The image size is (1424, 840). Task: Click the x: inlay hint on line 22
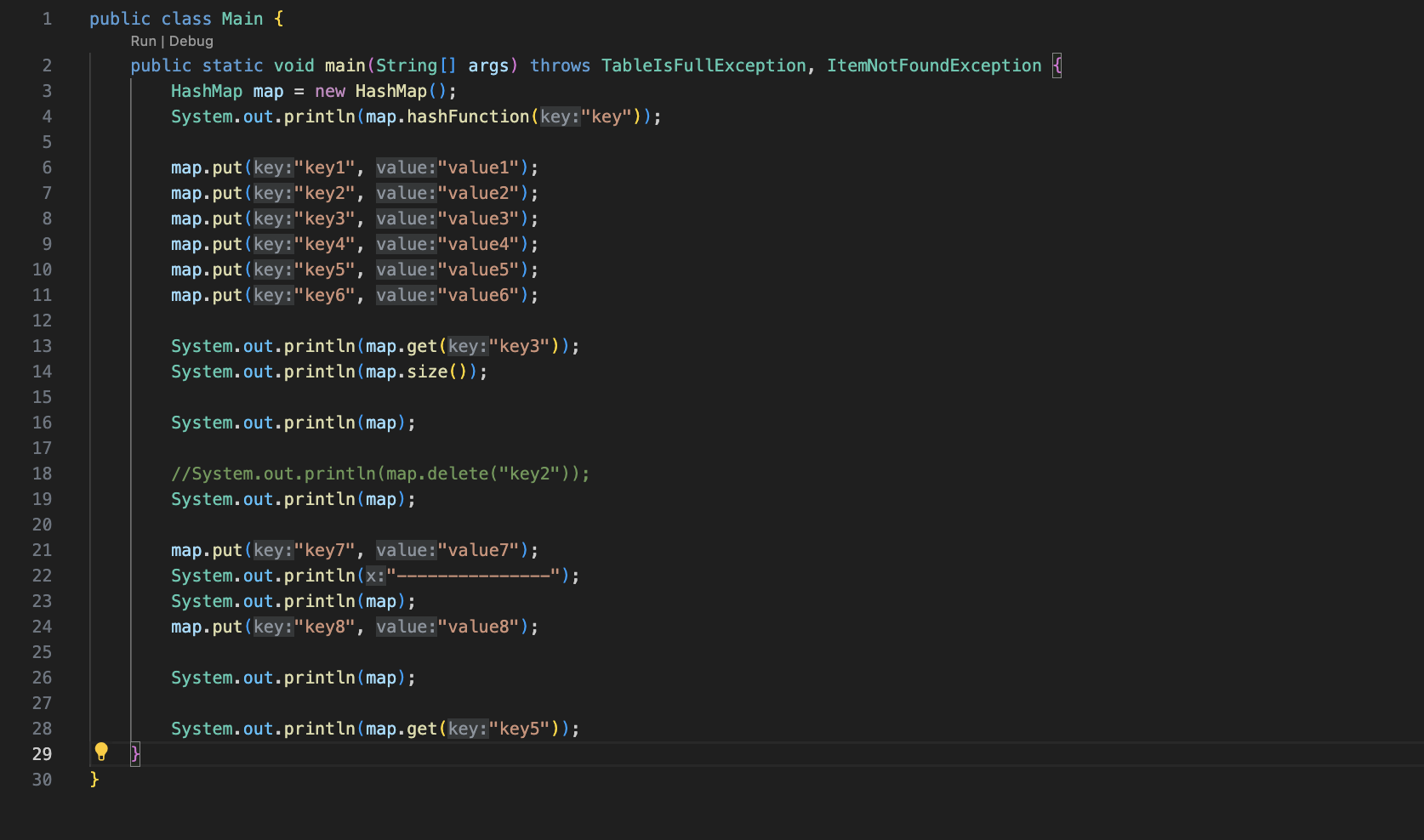pos(374,576)
